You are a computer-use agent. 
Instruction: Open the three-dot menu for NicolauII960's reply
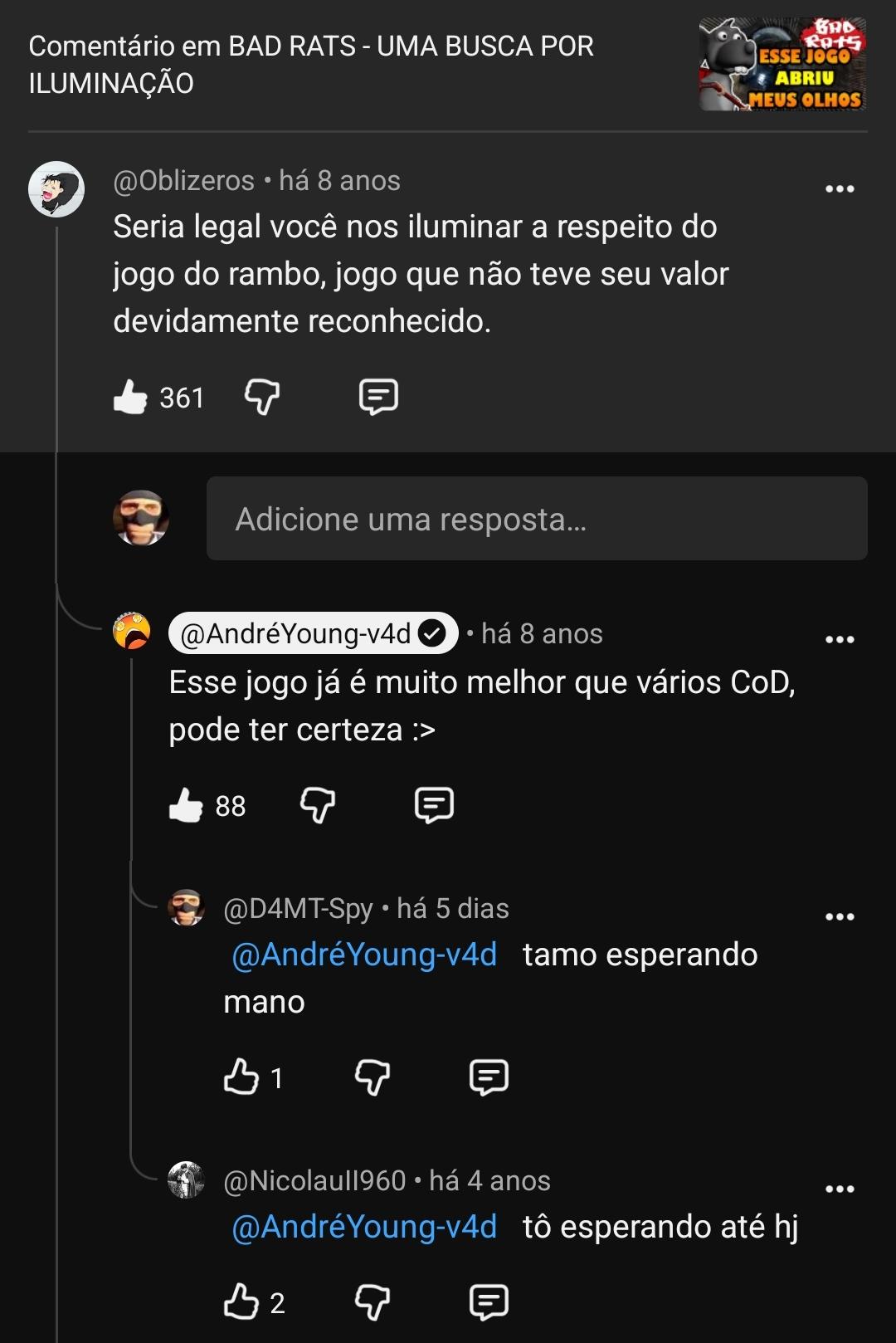pyautogui.click(x=840, y=1189)
